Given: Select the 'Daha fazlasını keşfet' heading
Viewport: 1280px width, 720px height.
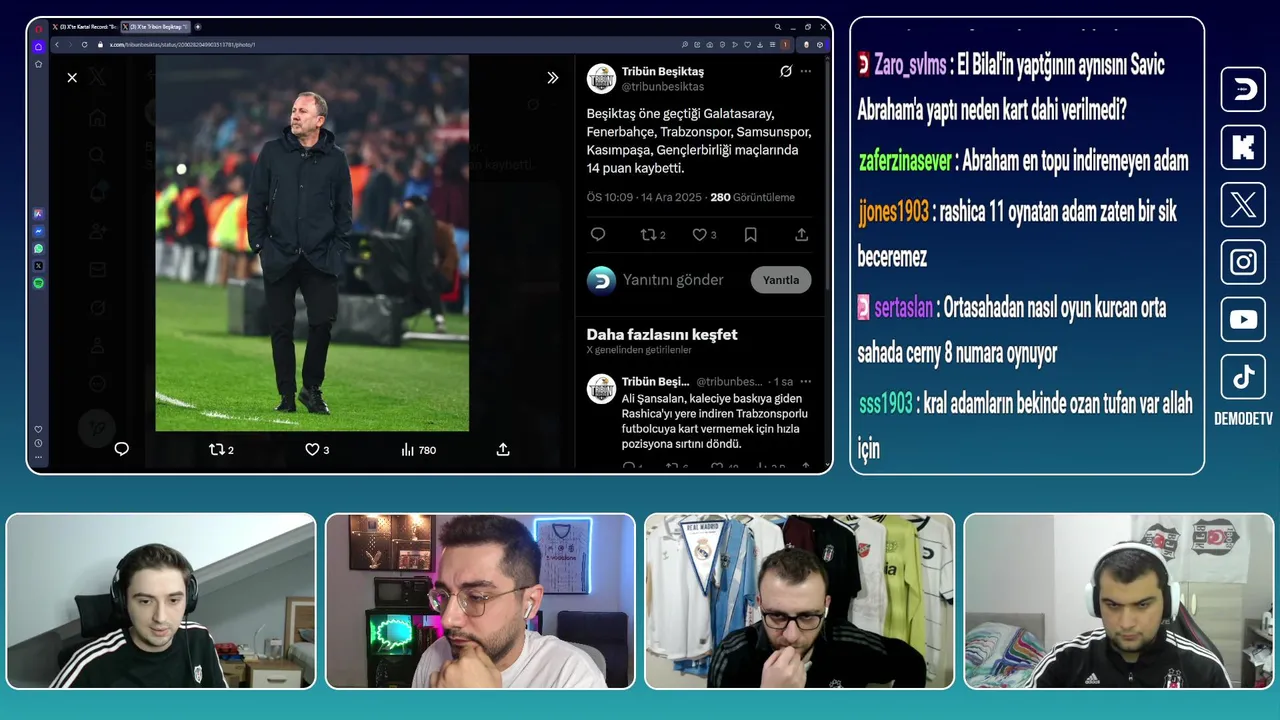Looking at the screenshot, I should [662, 334].
